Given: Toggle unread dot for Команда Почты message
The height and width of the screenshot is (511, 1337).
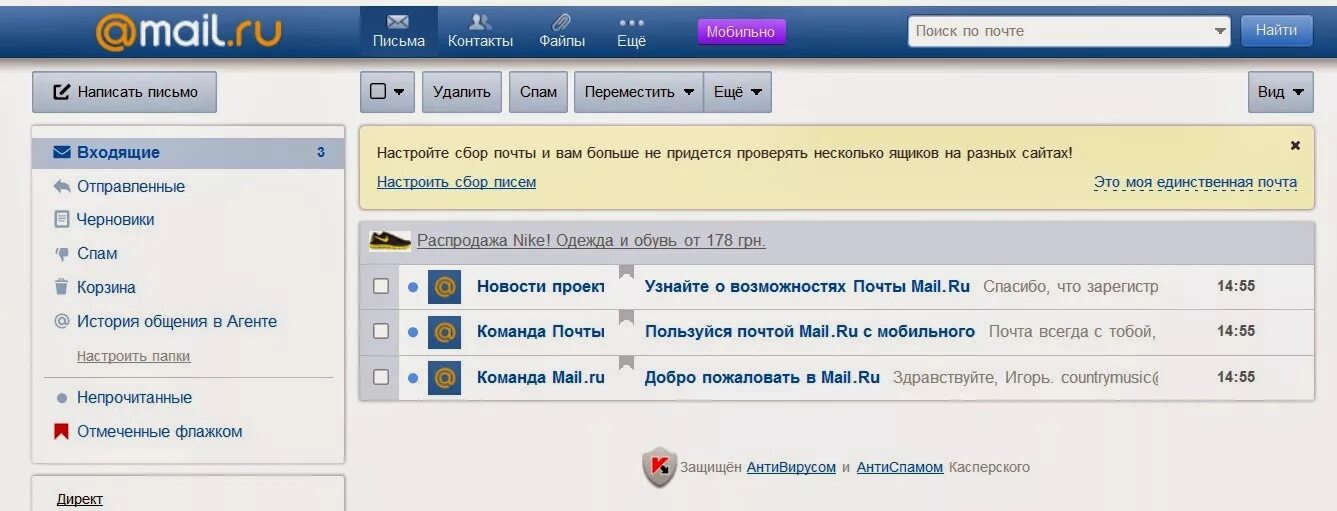Looking at the screenshot, I should (413, 332).
